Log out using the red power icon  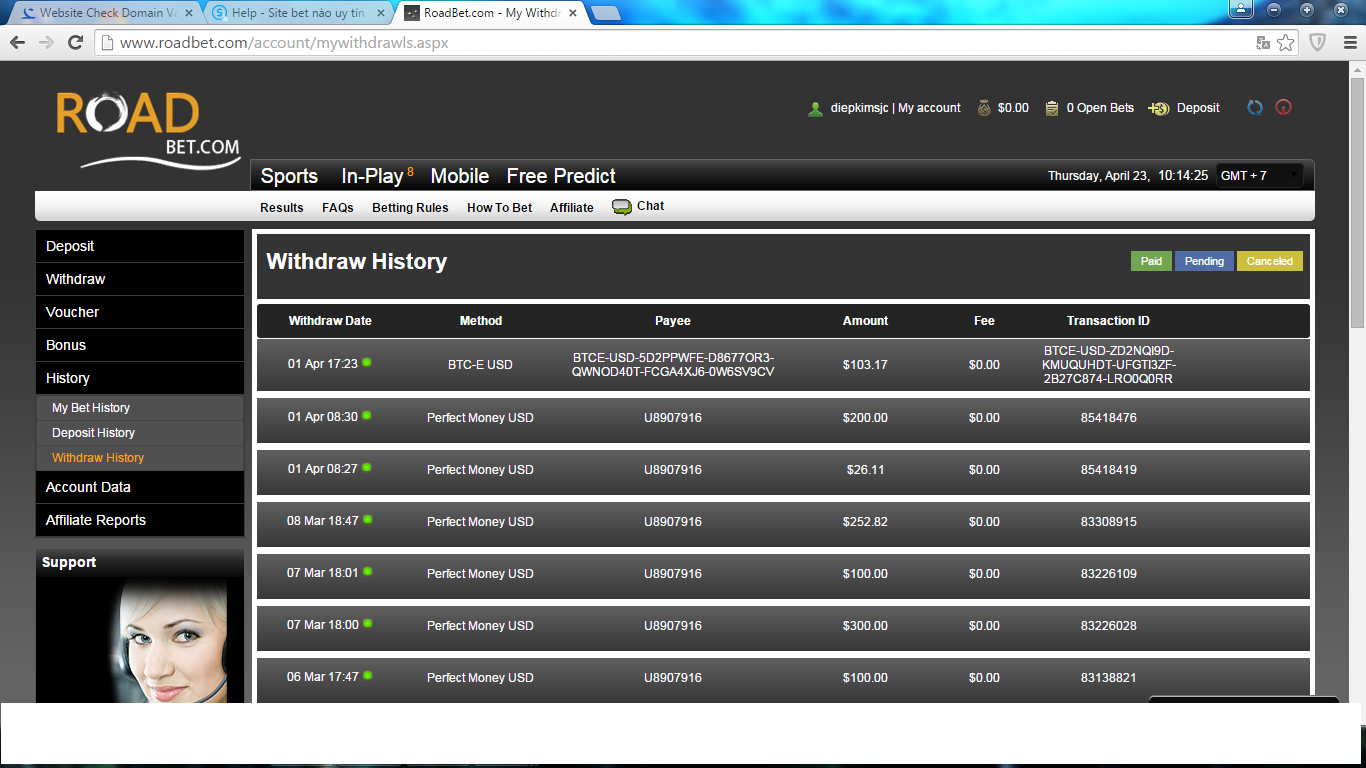click(1284, 108)
